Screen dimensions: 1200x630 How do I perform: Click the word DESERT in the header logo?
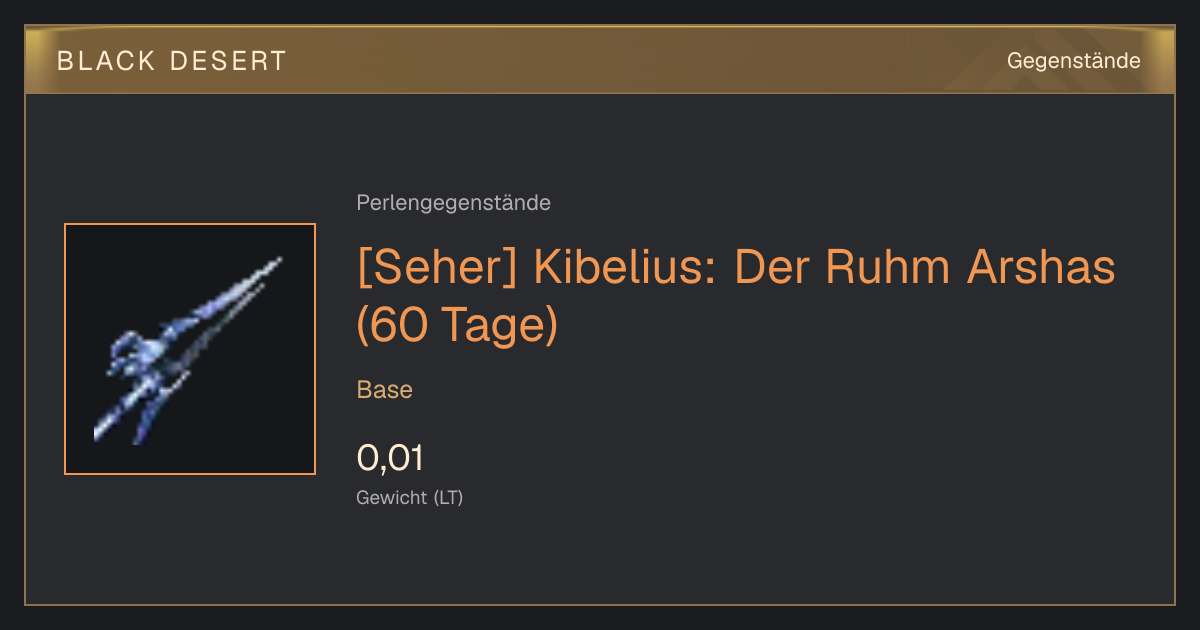click(229, 61)
